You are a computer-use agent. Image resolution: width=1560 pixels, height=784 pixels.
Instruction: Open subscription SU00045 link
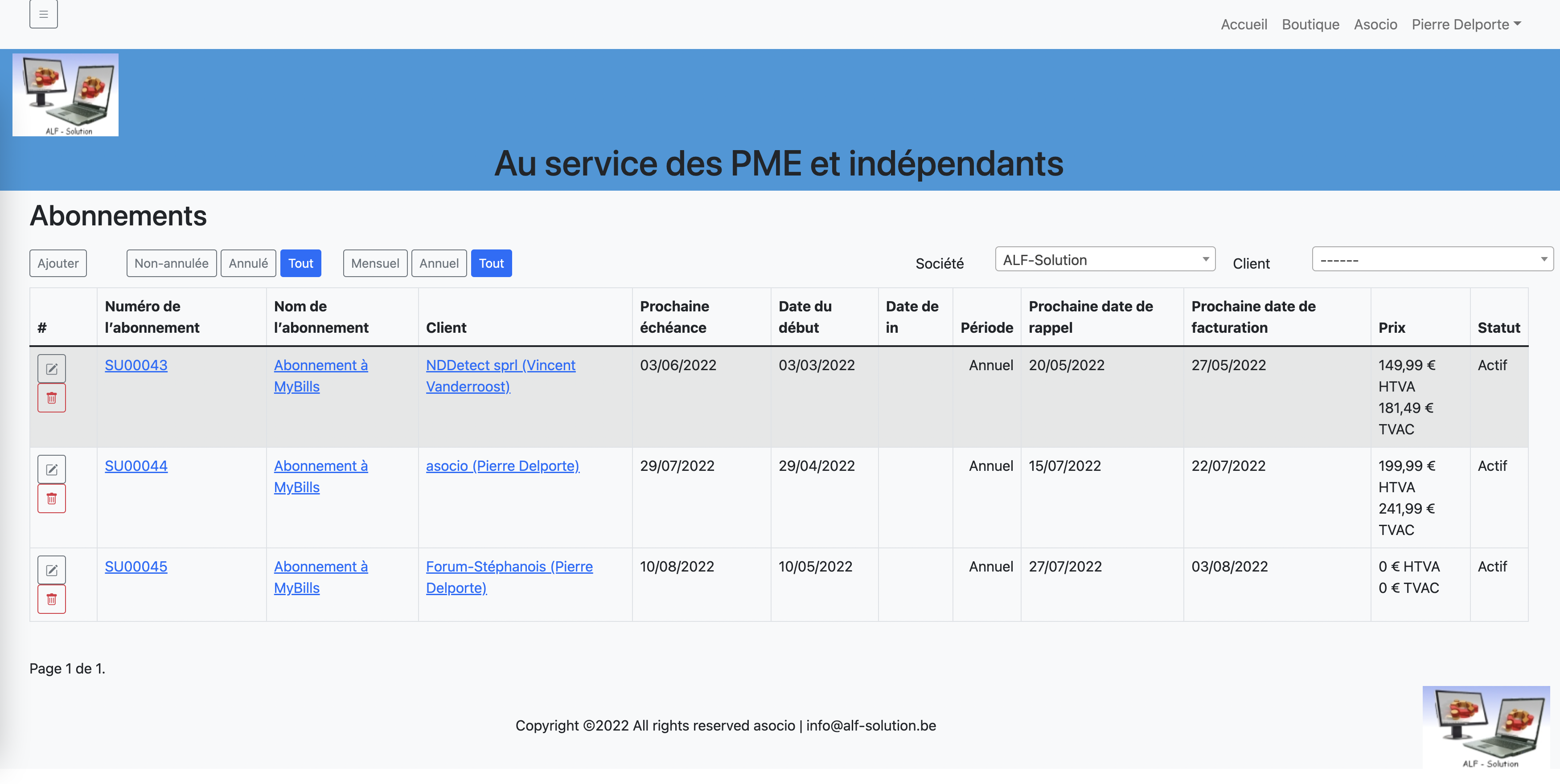click(x=136, y=566)
